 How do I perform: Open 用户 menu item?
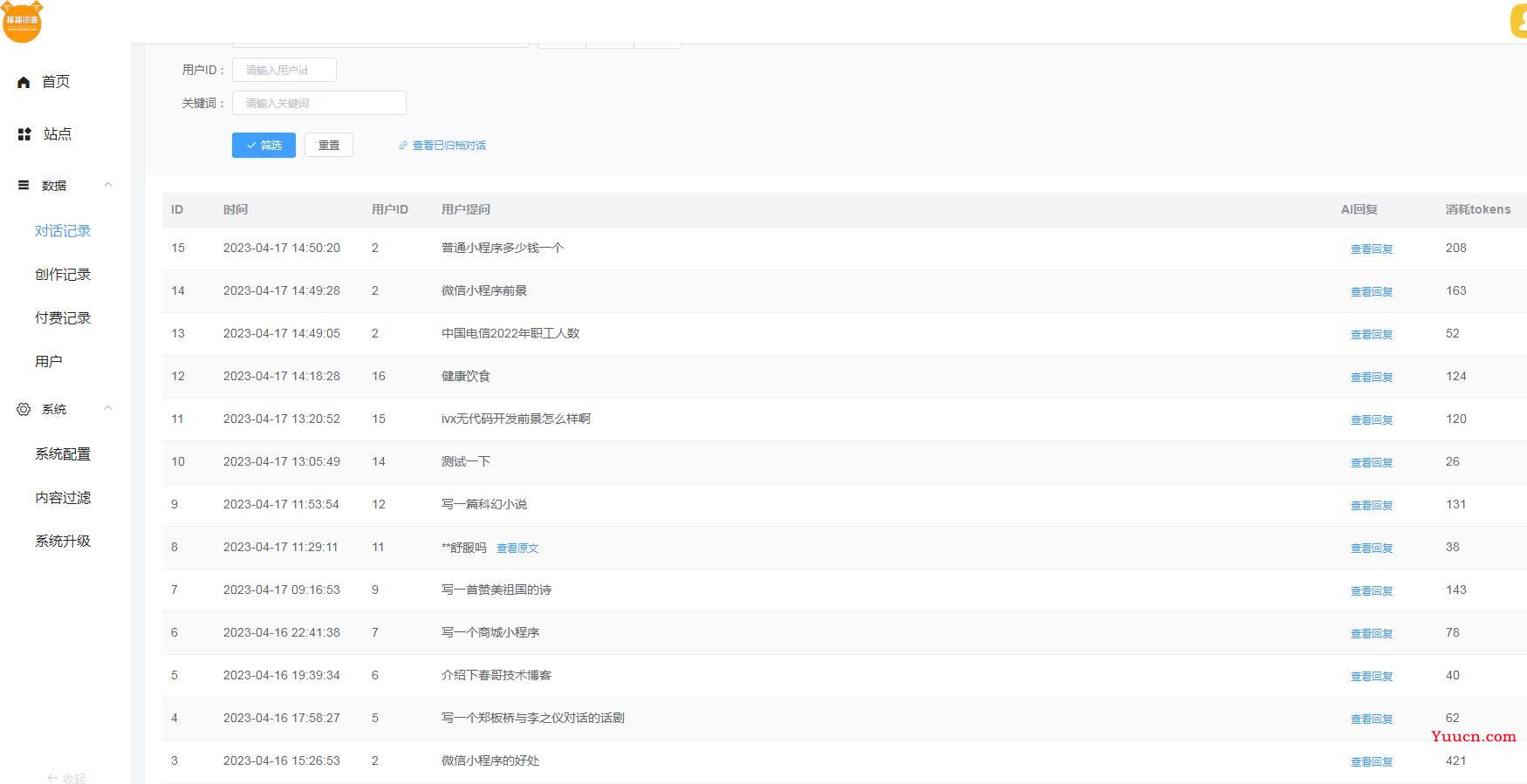click(x=49, y=362)
